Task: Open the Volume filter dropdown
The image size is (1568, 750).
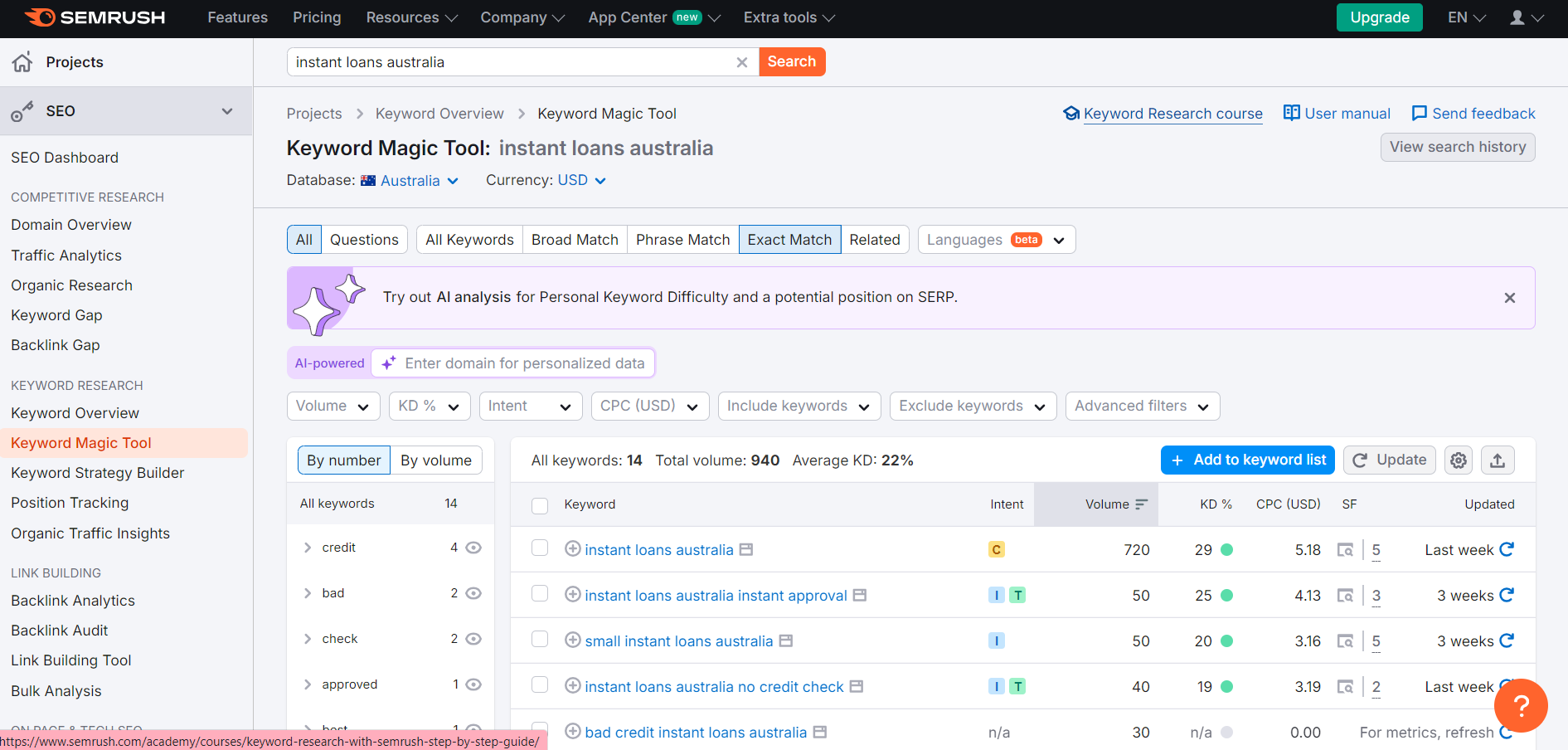Action: pos(333,406)
